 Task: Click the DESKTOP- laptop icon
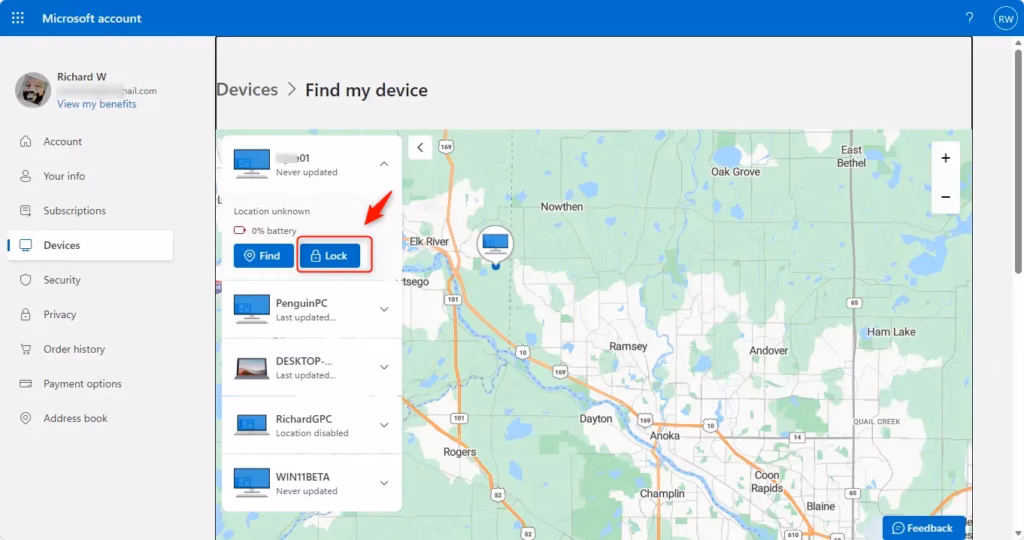point(251,368)
